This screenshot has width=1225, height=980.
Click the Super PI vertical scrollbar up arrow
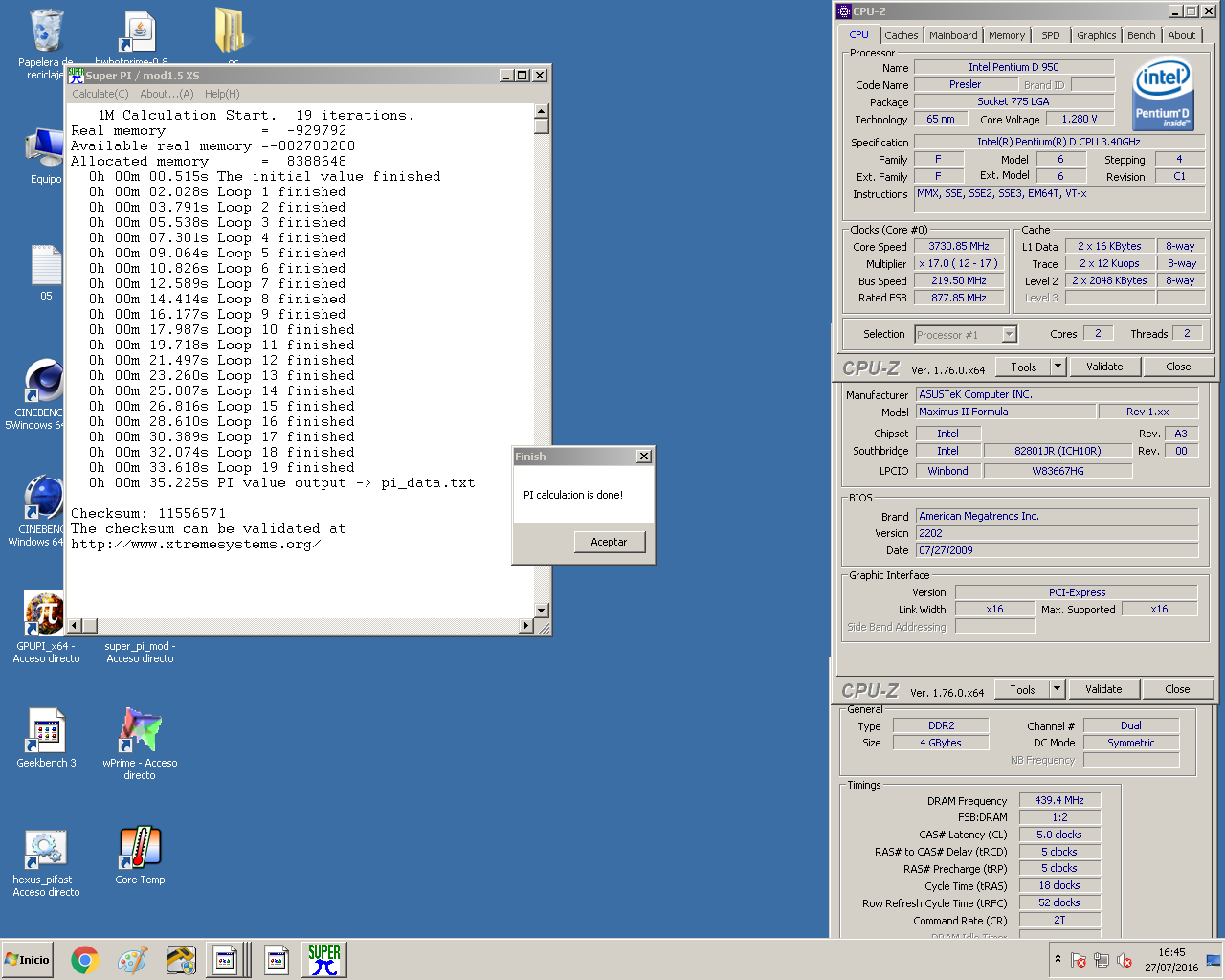pyautogui.click(x=542, y=111)
